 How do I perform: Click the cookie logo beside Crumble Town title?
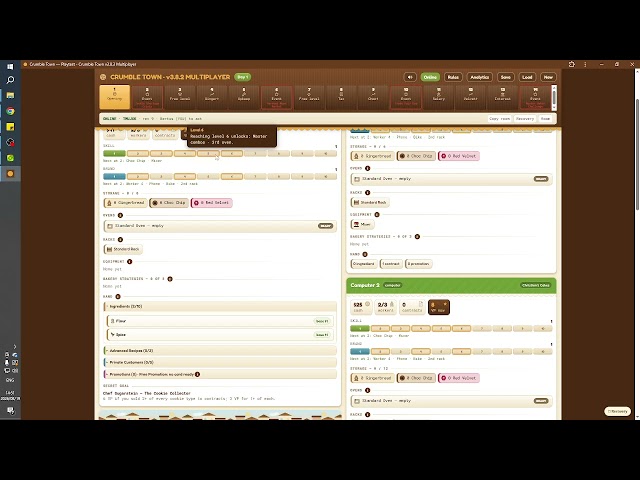[103, 77]
